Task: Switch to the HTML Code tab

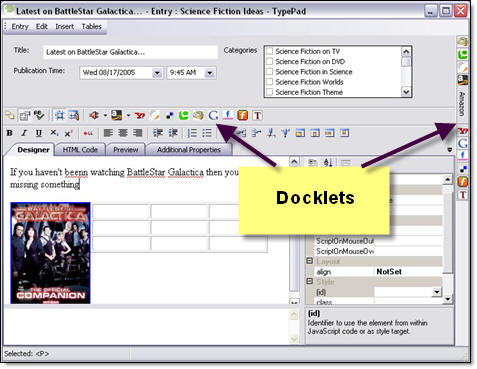Action: pyautogui.click(x=80, y=150)
